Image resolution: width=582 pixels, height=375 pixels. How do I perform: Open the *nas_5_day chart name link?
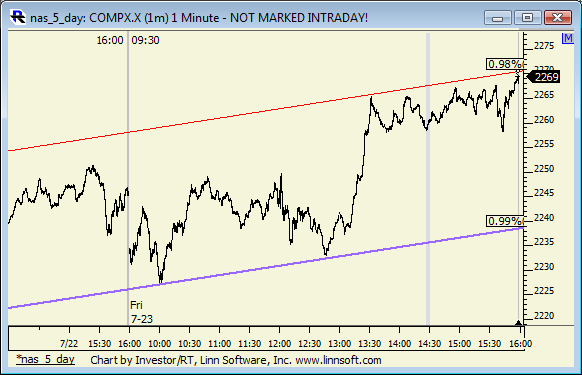[x=45, y=359]
